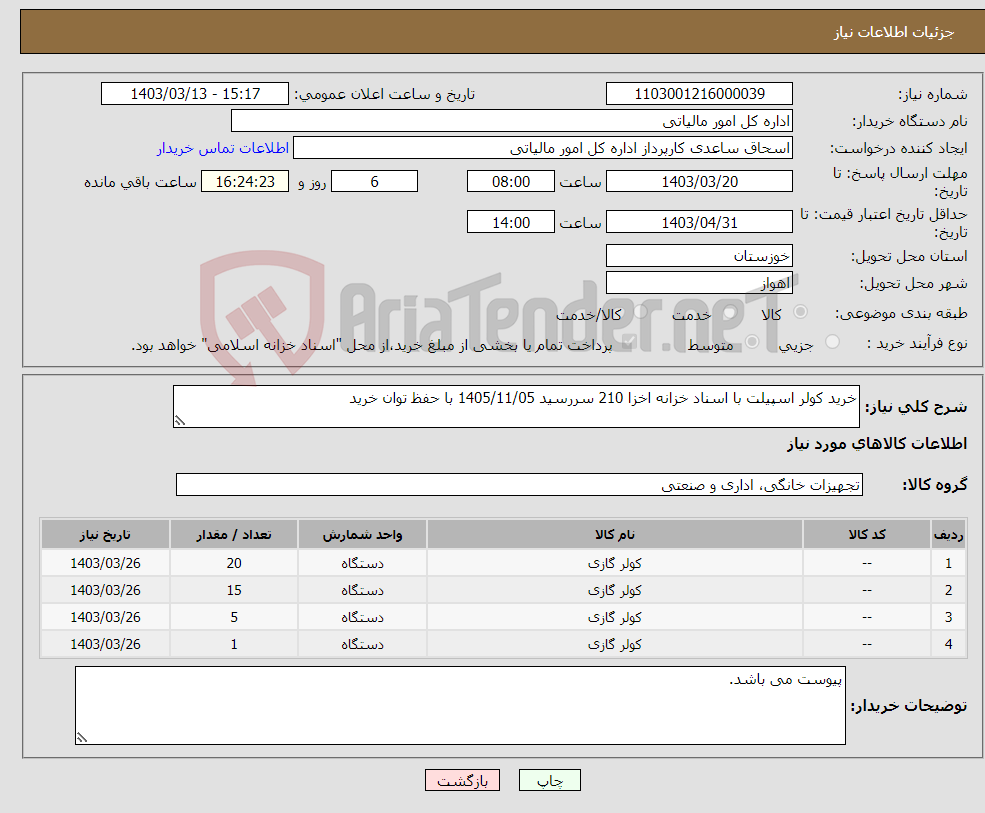Click delivery province field خوزستان

(x=699, y=256)
